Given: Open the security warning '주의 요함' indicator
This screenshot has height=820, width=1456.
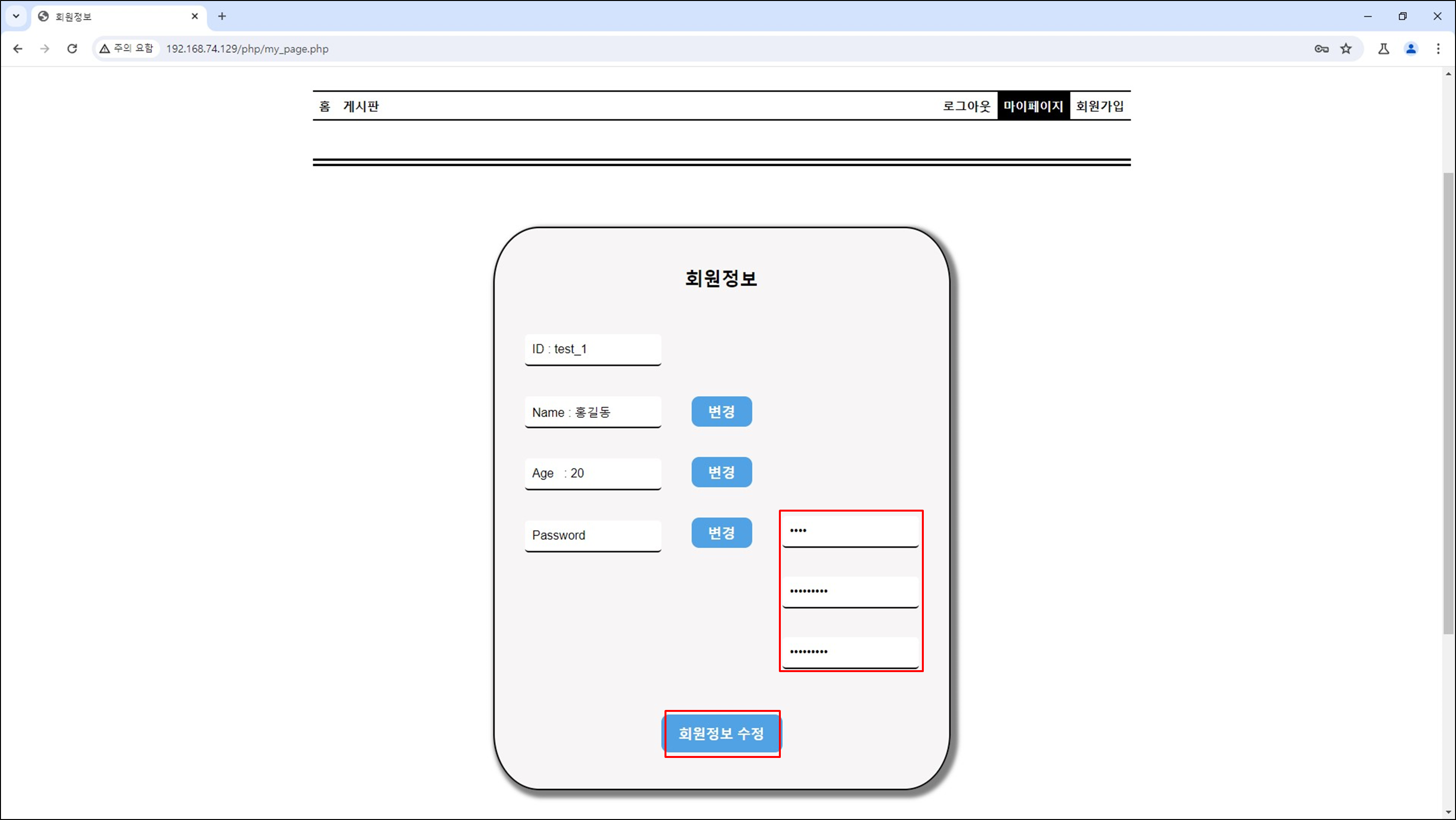Looking at the screenshot, I should click(127, 48).
